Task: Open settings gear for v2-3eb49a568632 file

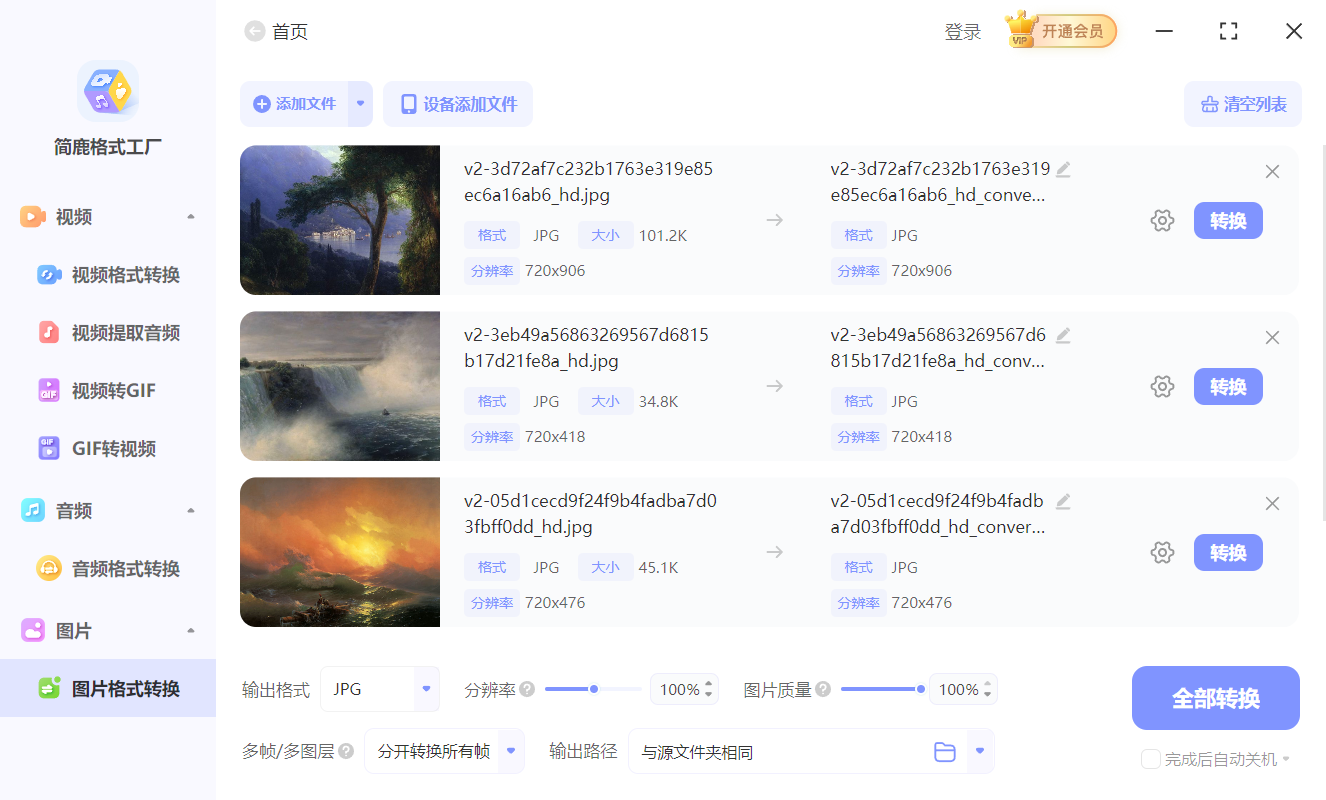Action: point(1162,387)
